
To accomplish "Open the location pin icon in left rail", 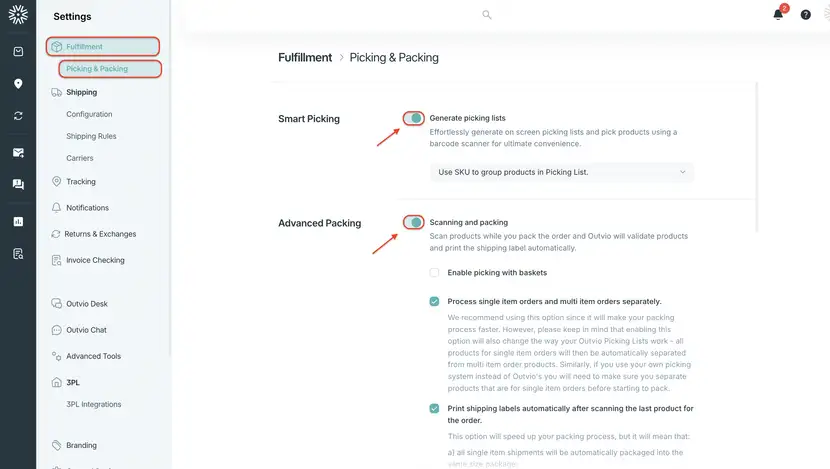I will coord(18,84).
